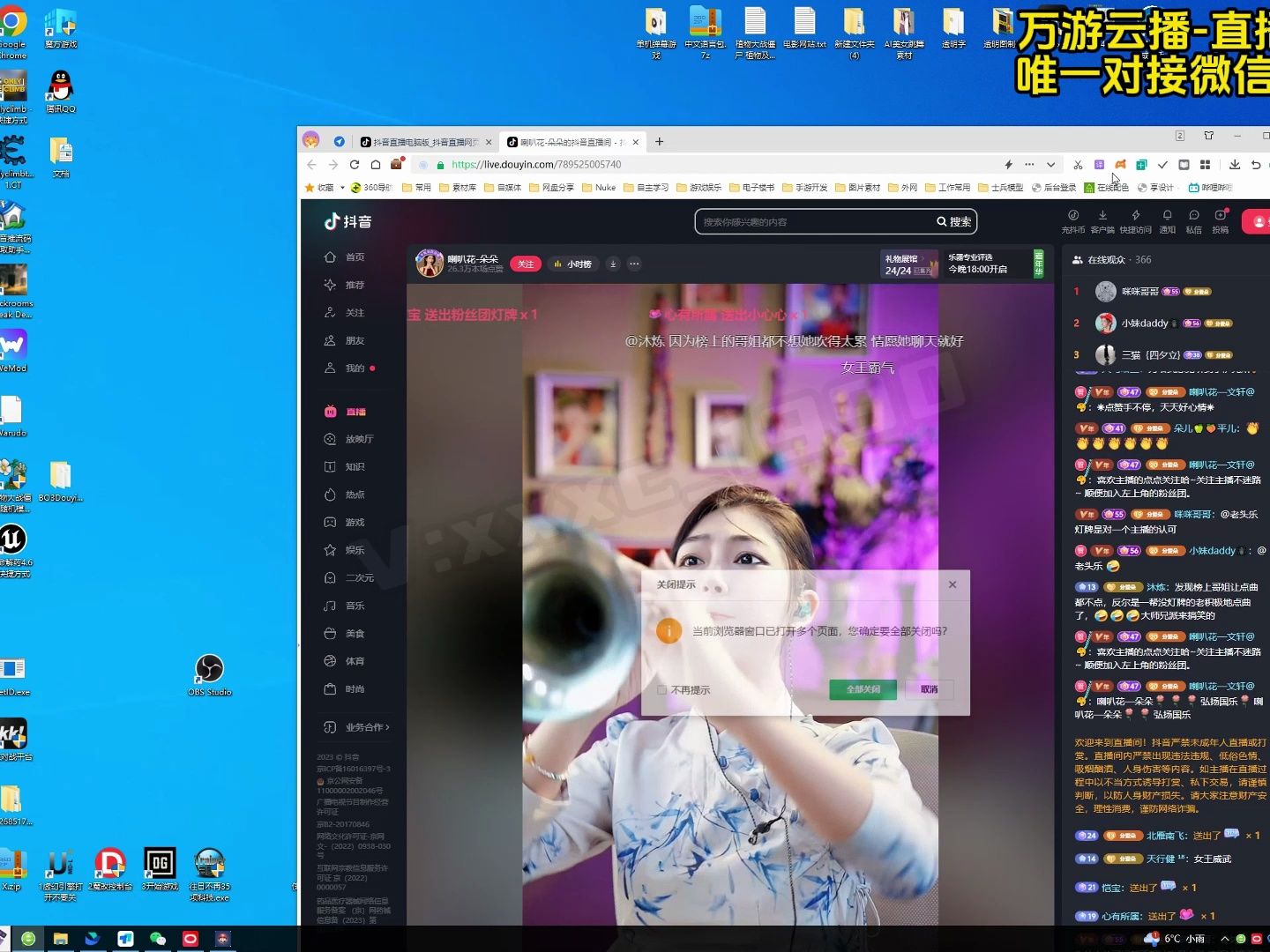Screen dimensions: 1270x952
Task: Click the 热点 flame icon
Action: 330,495
